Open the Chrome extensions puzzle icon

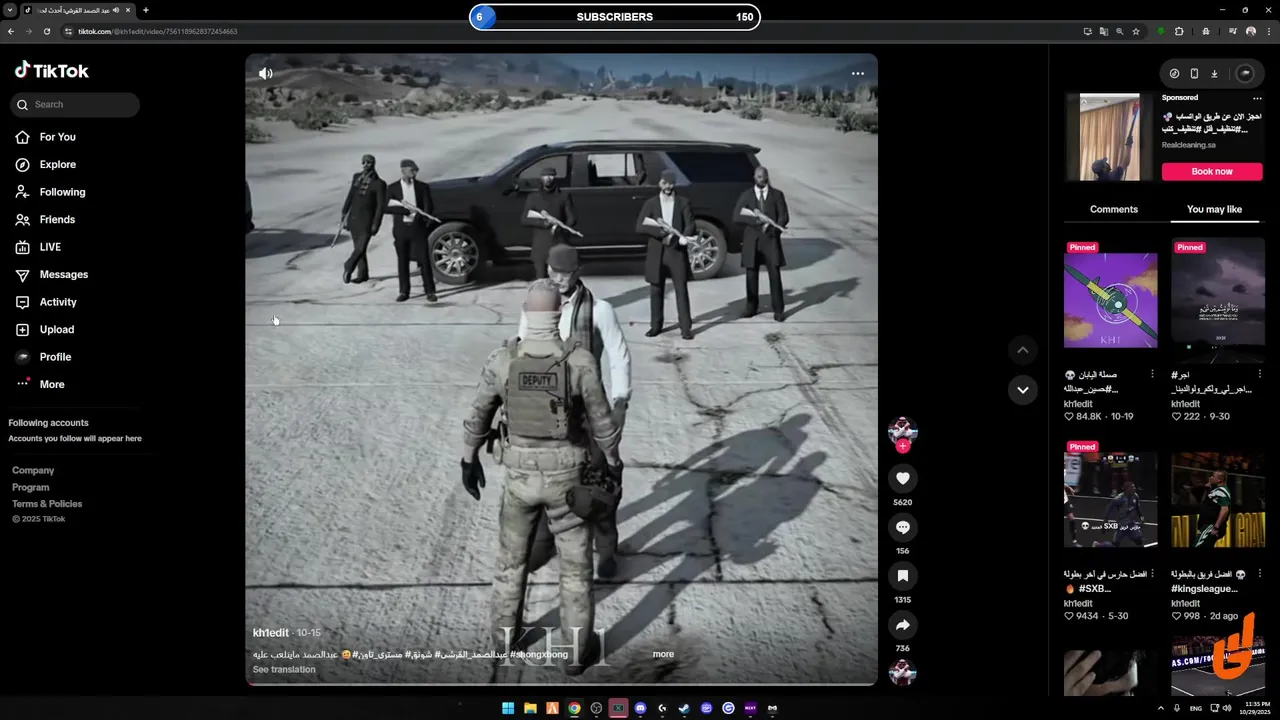(1179, 31)
